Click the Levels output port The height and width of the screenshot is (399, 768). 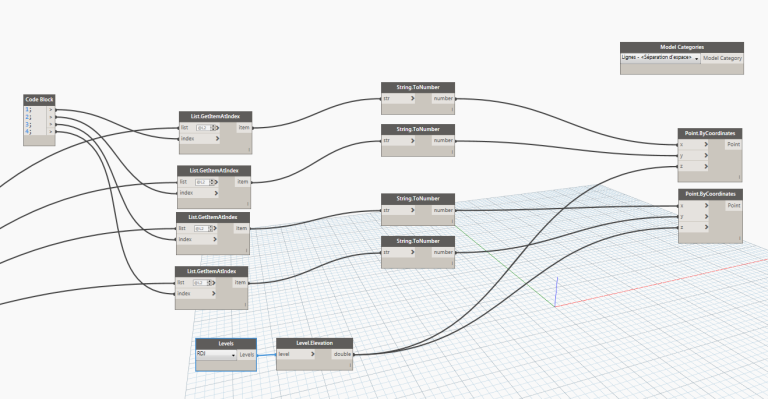click(247, 354)
